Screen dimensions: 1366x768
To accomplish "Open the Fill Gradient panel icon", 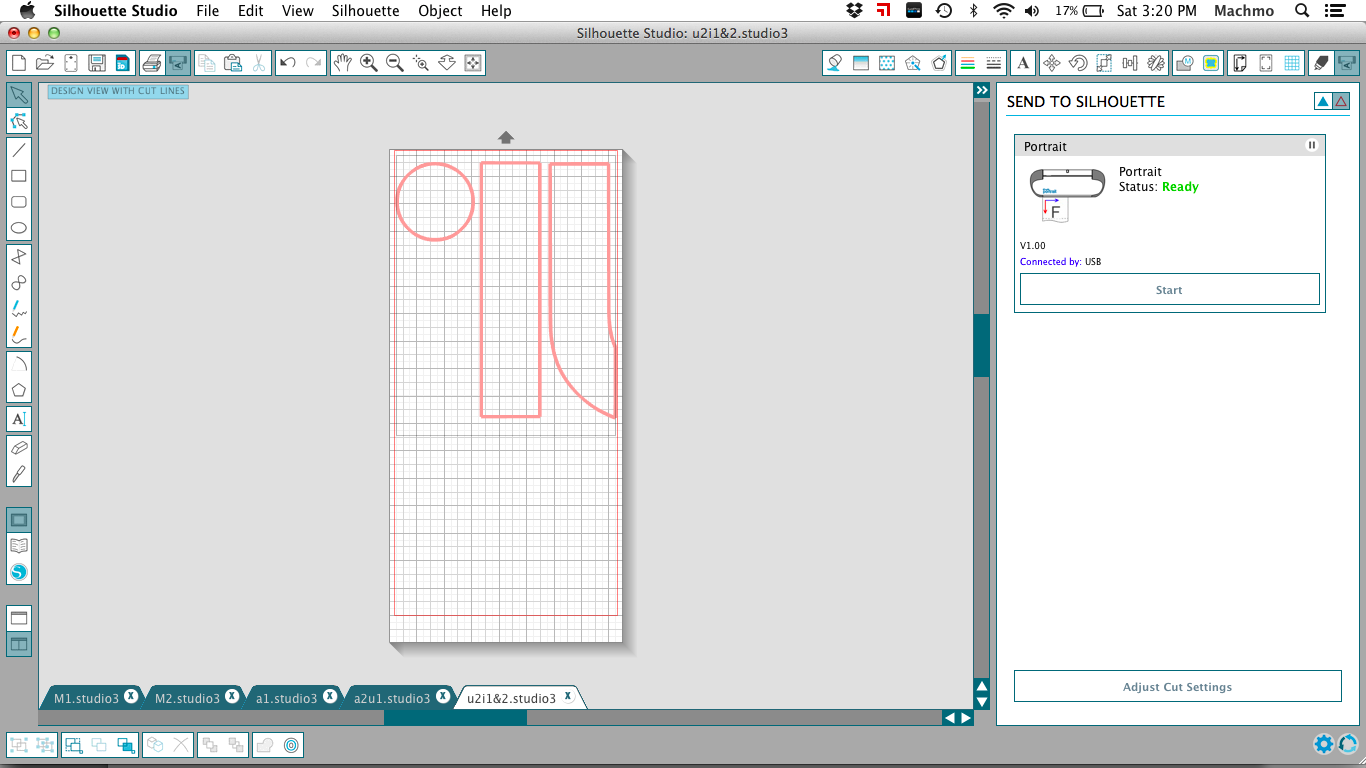I will point(861,63).
